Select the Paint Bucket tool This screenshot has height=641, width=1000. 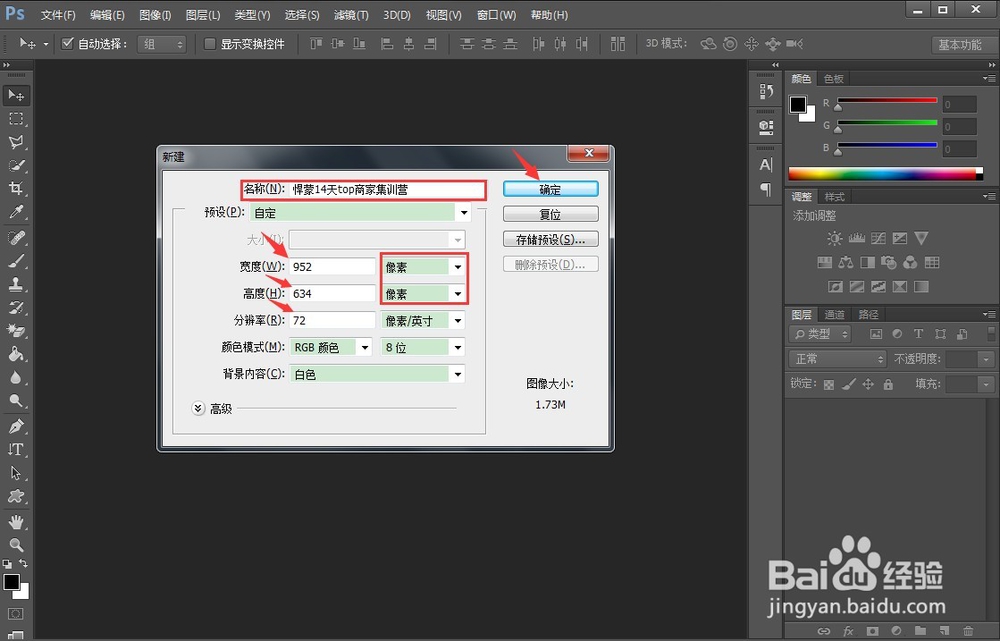click(16, 354)
